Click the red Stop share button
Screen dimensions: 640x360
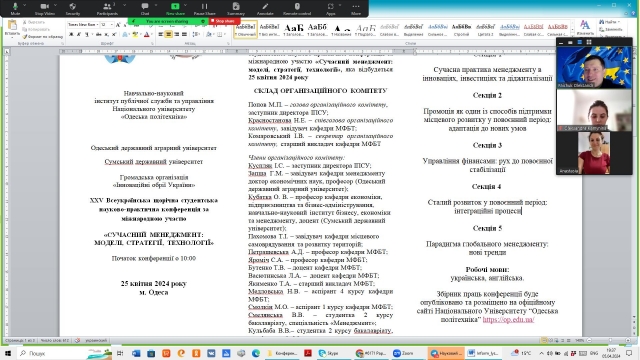point(224,21)
